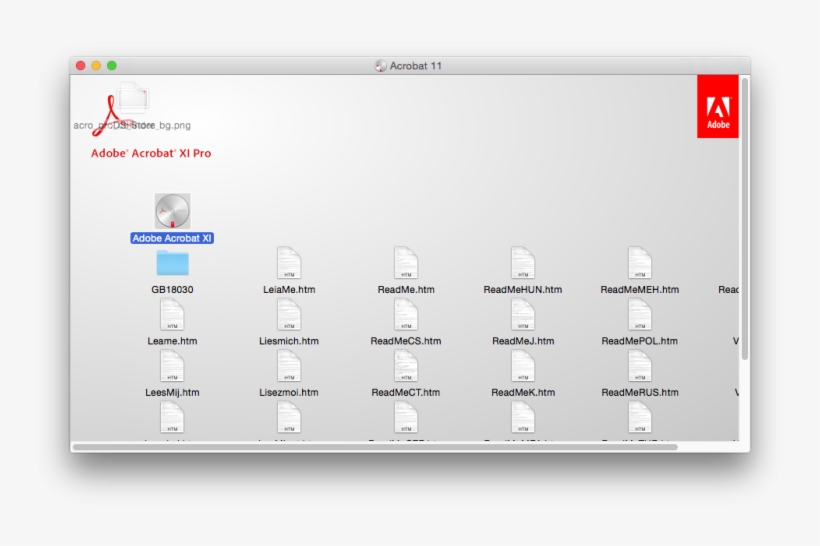
Task: Click the Acrobat 11 disk icon in title bar
Action: pos(380,66)
